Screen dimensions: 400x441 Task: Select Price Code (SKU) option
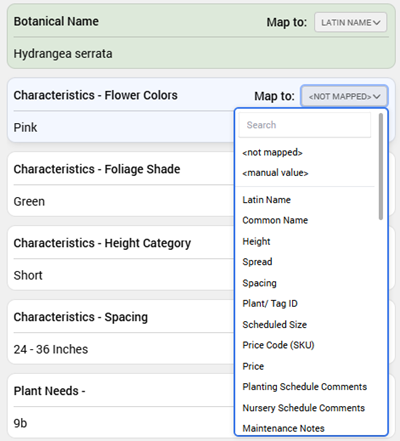279,345
